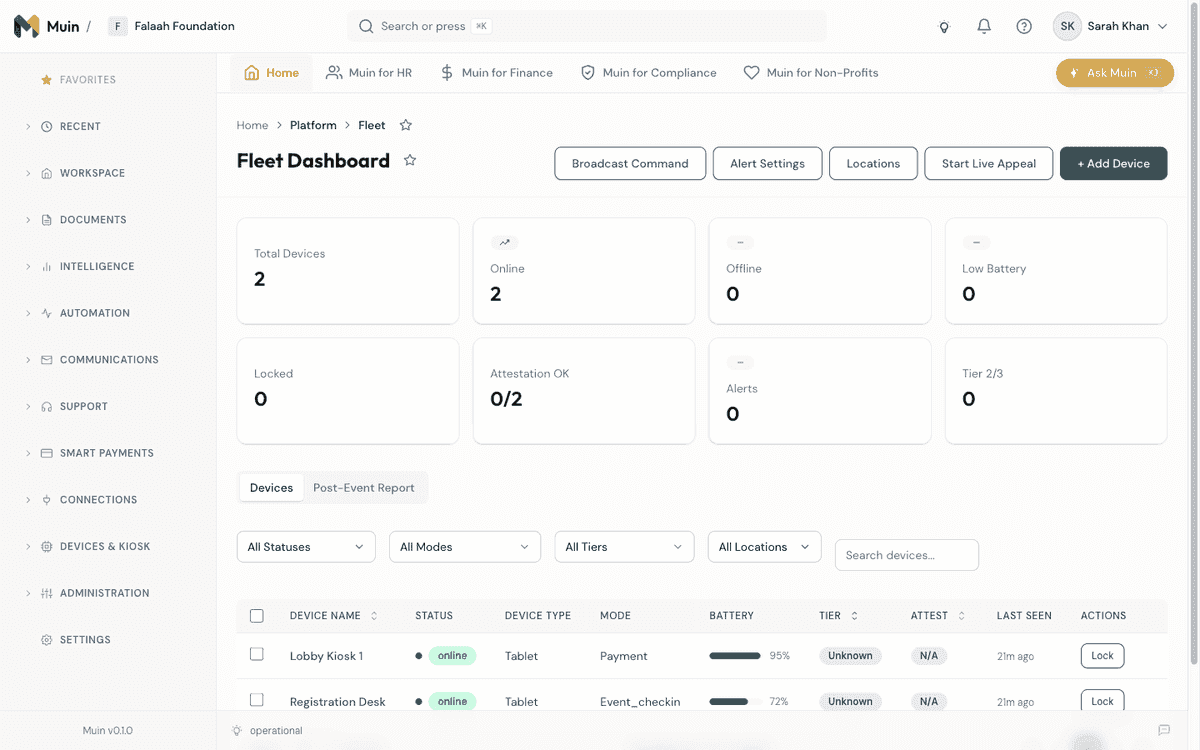Click the Broadcast Command button
1200x750 pixels.
coord(630,164)
